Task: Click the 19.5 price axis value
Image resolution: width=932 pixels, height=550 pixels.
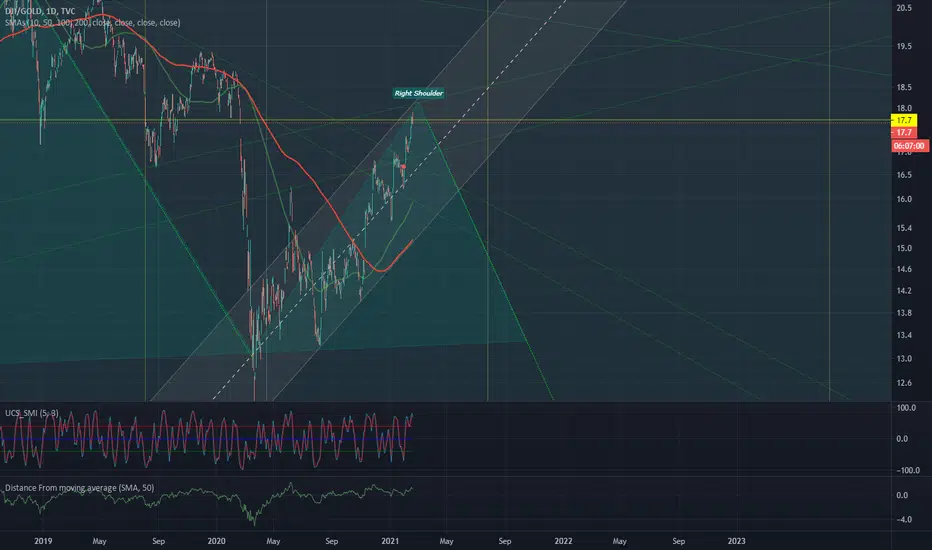Action: pyautogui.click(x=904, y=46)
